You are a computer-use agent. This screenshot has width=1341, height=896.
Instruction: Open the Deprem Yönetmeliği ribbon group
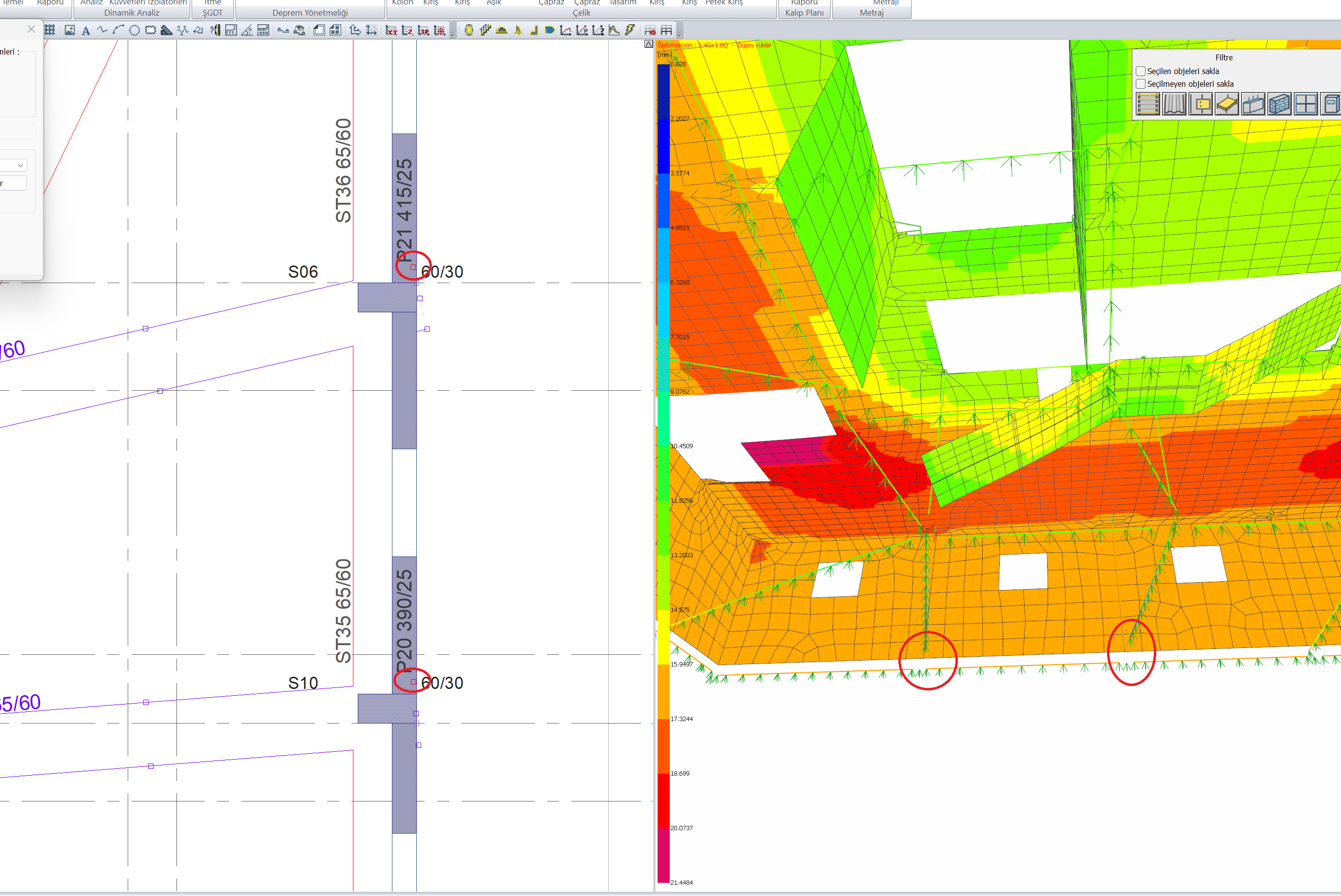pos(310,13)
